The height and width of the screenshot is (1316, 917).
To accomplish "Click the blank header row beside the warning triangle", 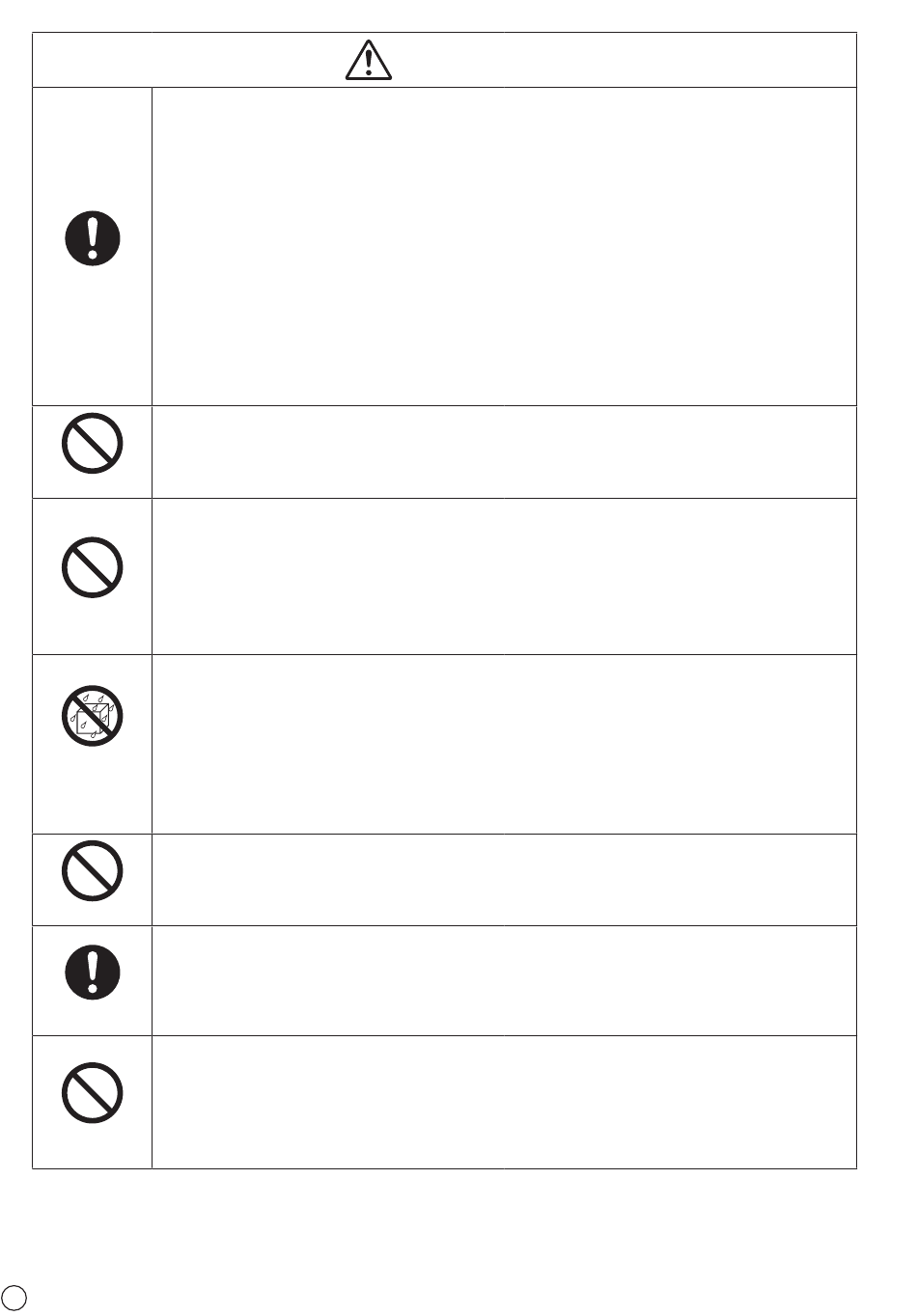I will 444,60.
